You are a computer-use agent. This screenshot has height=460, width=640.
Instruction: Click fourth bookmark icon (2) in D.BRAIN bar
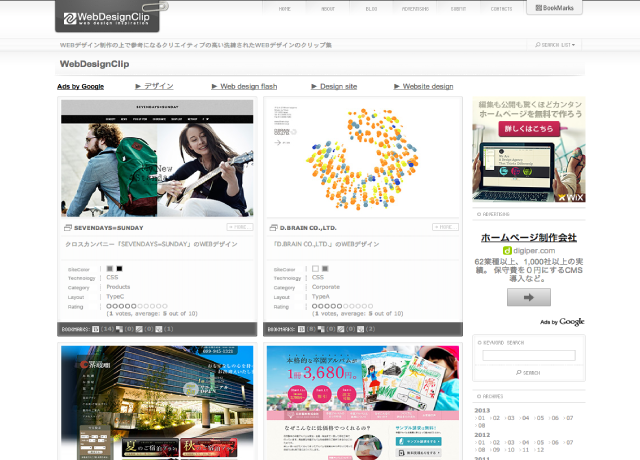coord(360,329)
